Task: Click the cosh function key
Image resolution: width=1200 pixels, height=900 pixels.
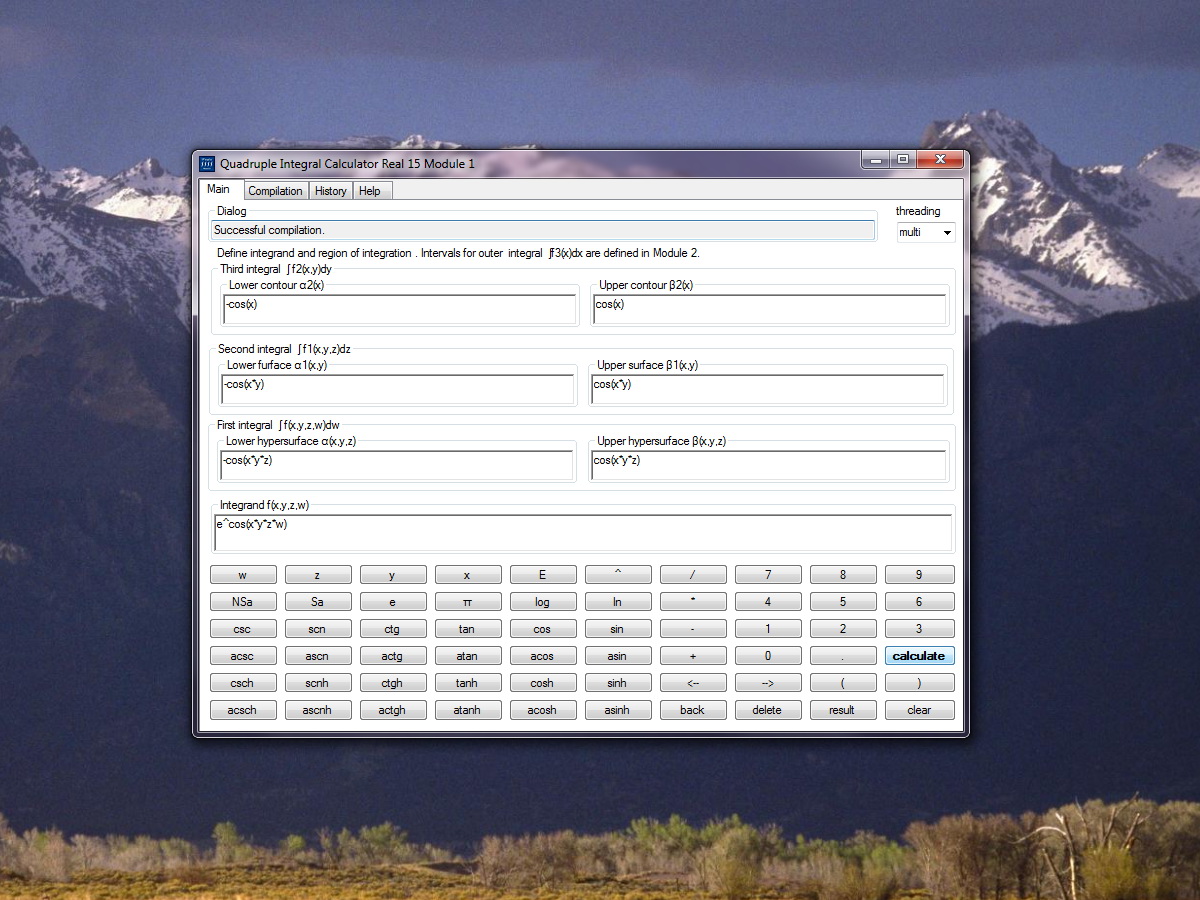Action: 543,683
